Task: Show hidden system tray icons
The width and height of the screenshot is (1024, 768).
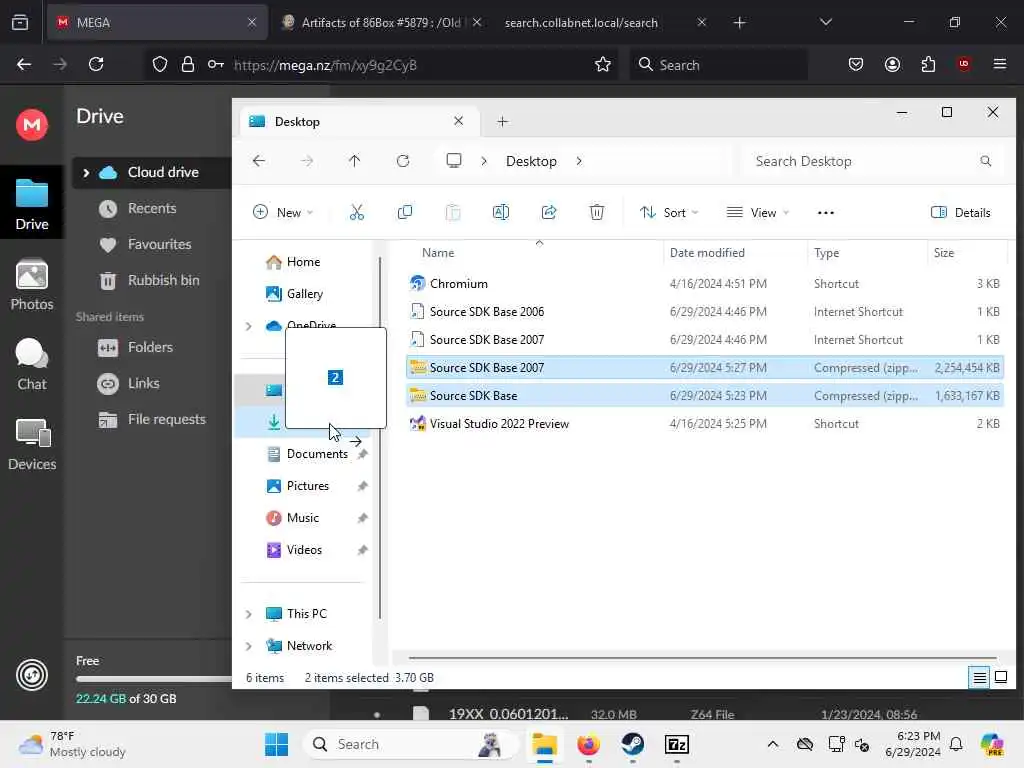Action: tap(773, 744)
